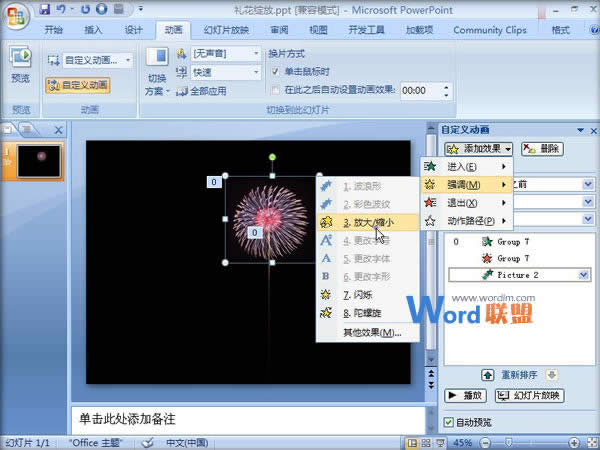Increase the auto-advance time with spinner
This screenshot has width=600, height=450.
(x=446, y=87)
